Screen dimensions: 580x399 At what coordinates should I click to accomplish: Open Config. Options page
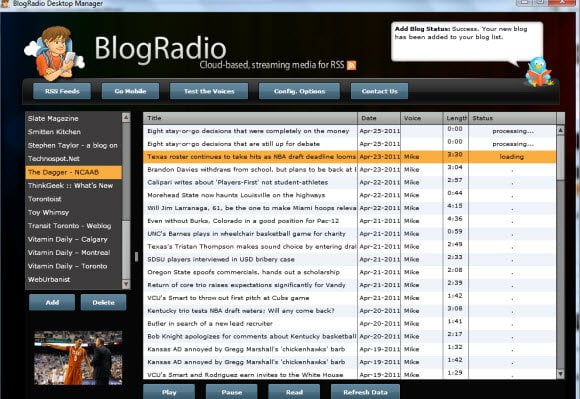[x=299, y=91]
